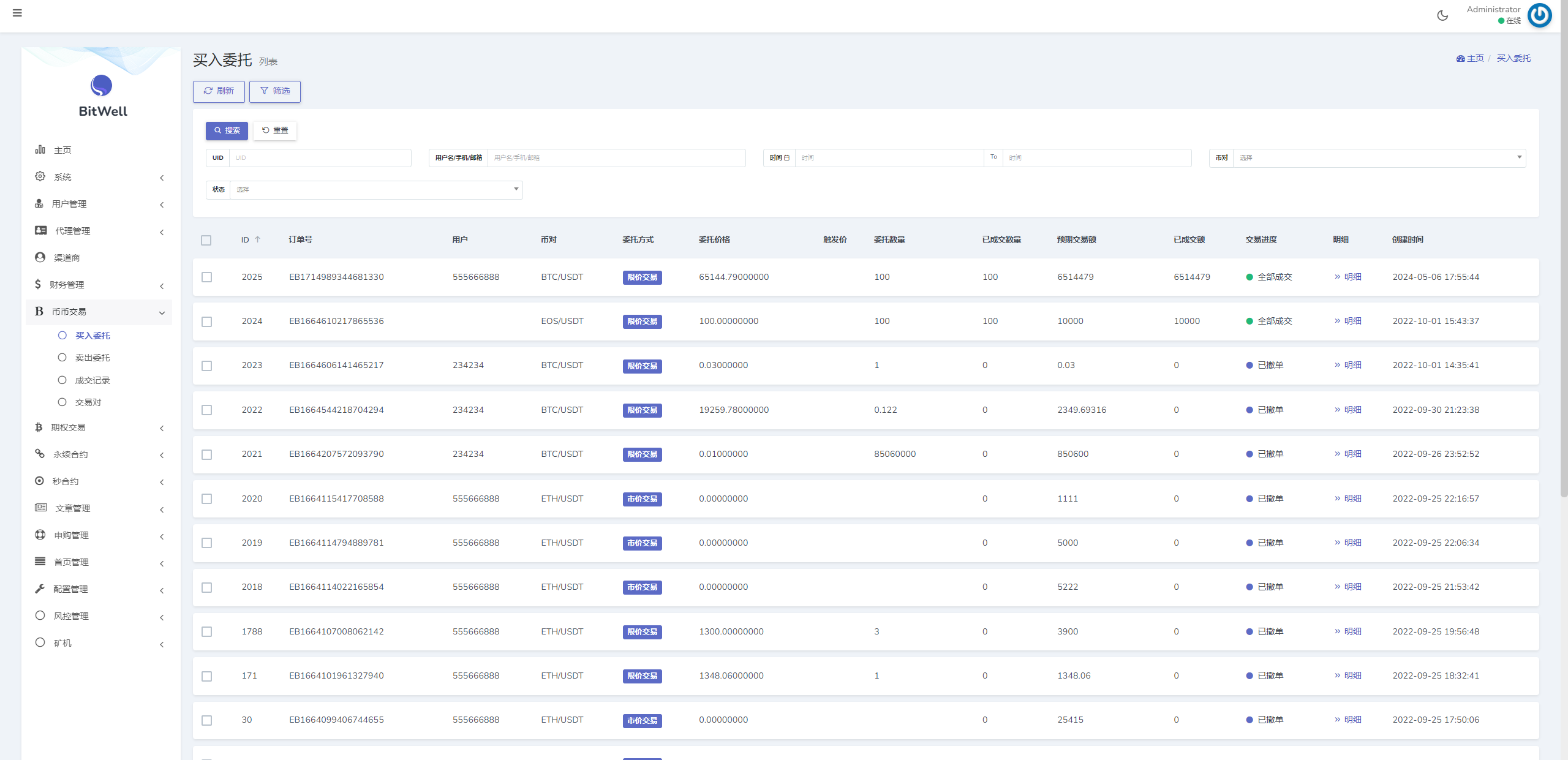Click the filter 筛选 icon
This screenshot has height=760, width=1568.
274,91
